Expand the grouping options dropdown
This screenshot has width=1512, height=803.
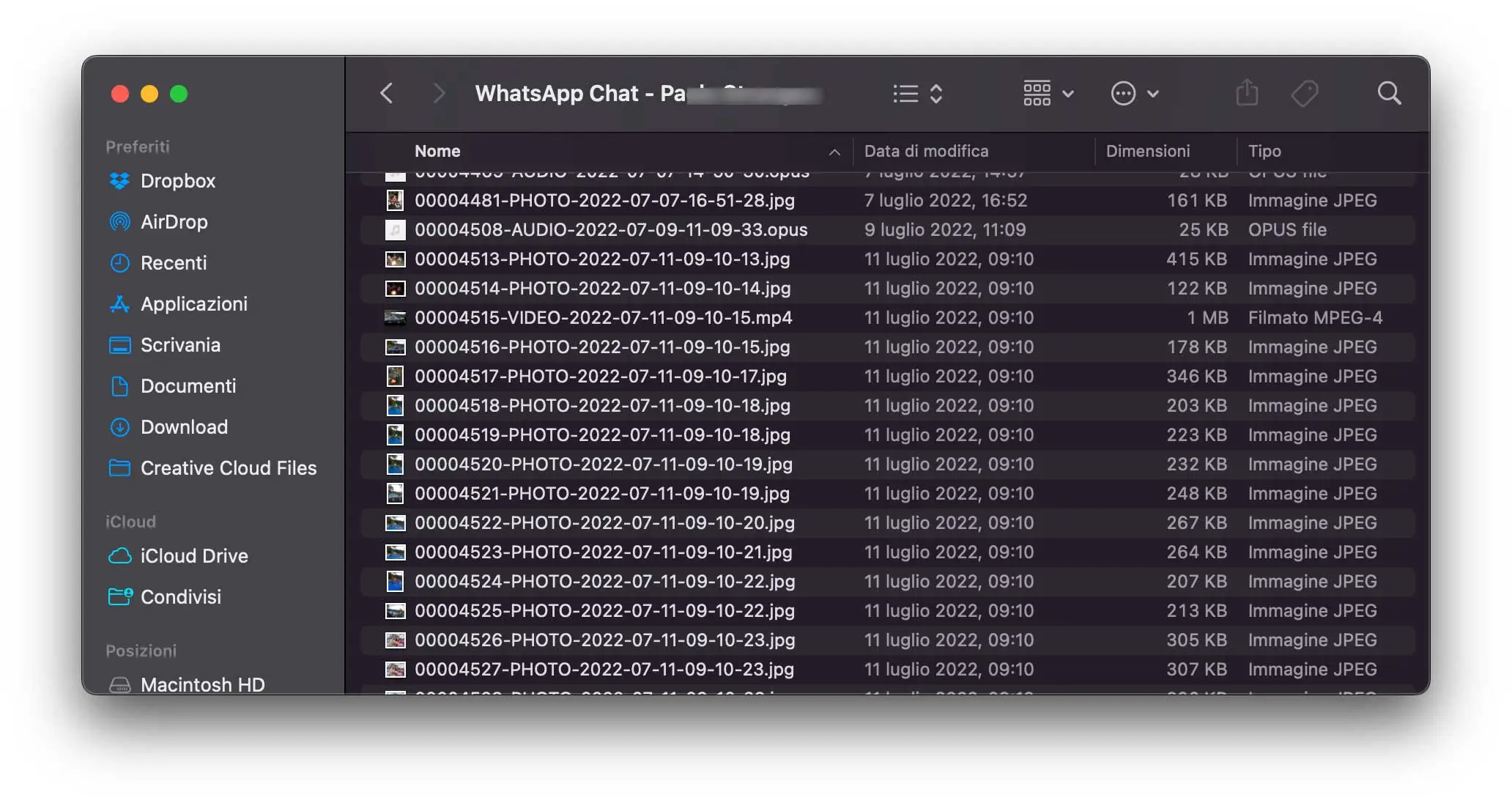coord(1048,94)
